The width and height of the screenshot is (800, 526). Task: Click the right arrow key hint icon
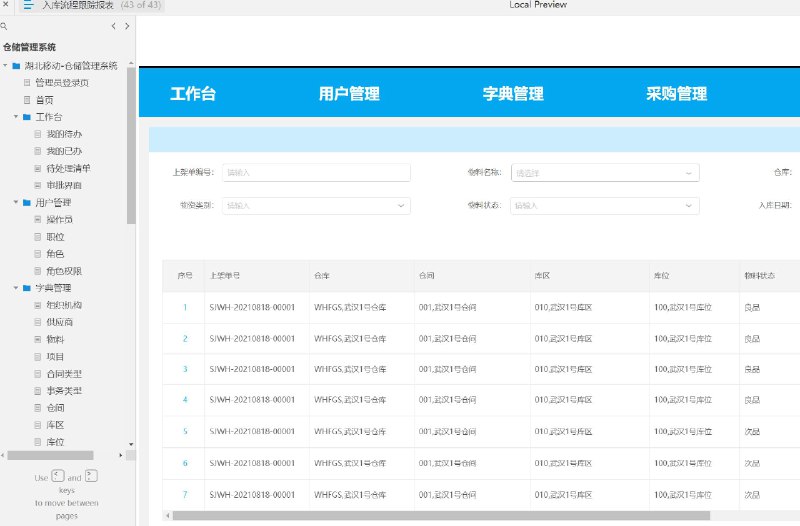pyautogui.click(x=91, y=476)
